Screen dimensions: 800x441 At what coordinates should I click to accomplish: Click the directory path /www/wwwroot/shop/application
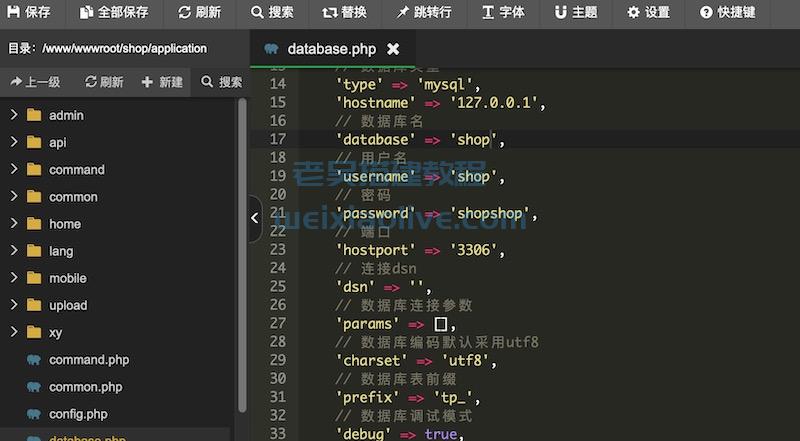coord(124,48)
